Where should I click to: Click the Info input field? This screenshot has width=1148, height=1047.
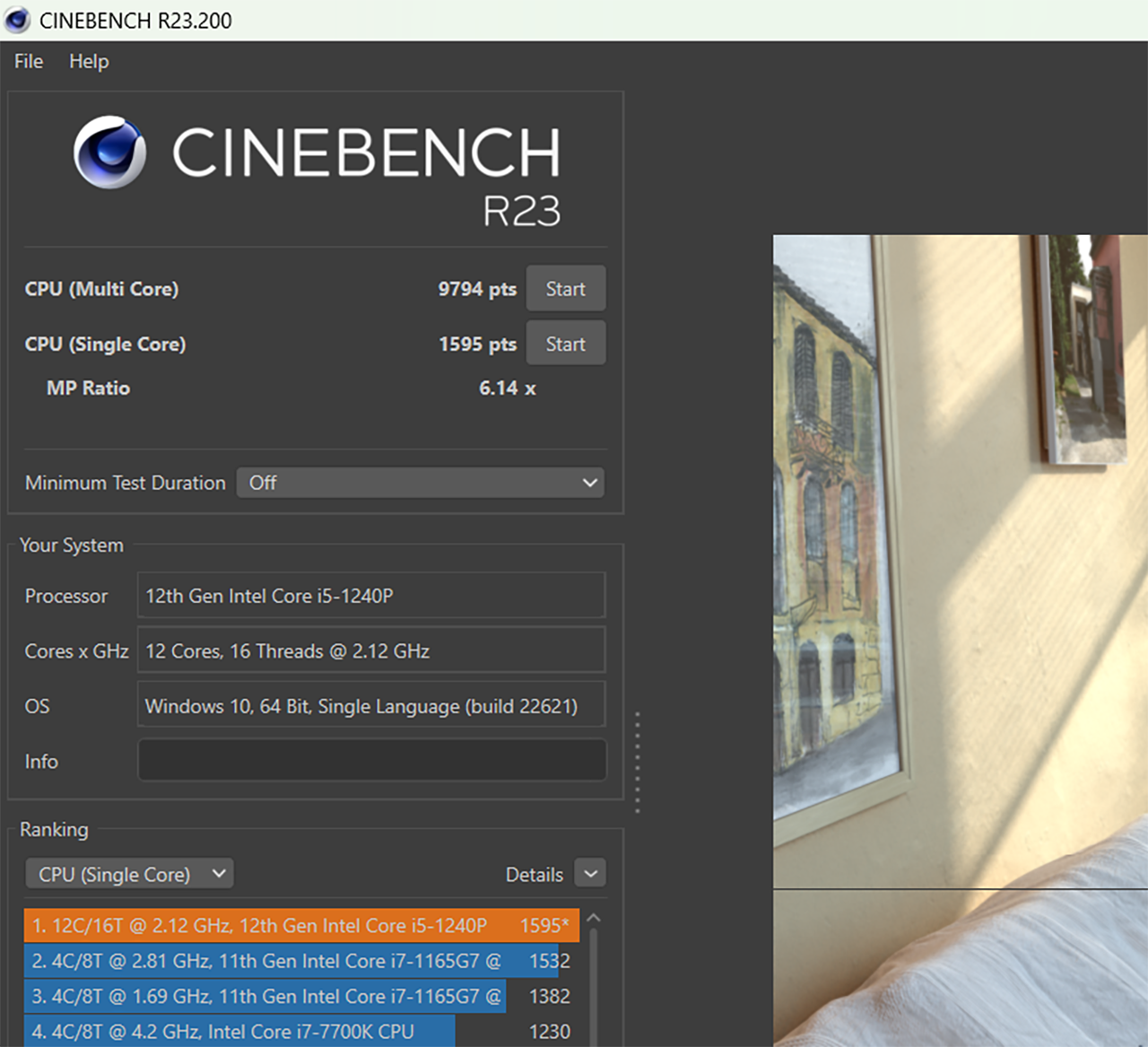(372, 761)
